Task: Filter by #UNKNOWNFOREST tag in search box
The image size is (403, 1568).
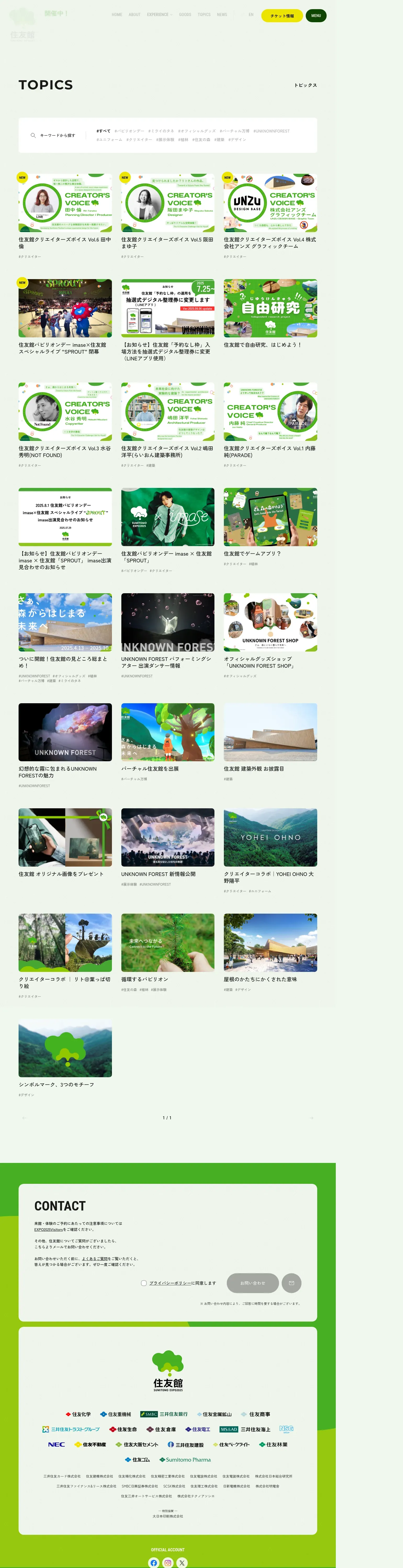Action: pos(271,131)
